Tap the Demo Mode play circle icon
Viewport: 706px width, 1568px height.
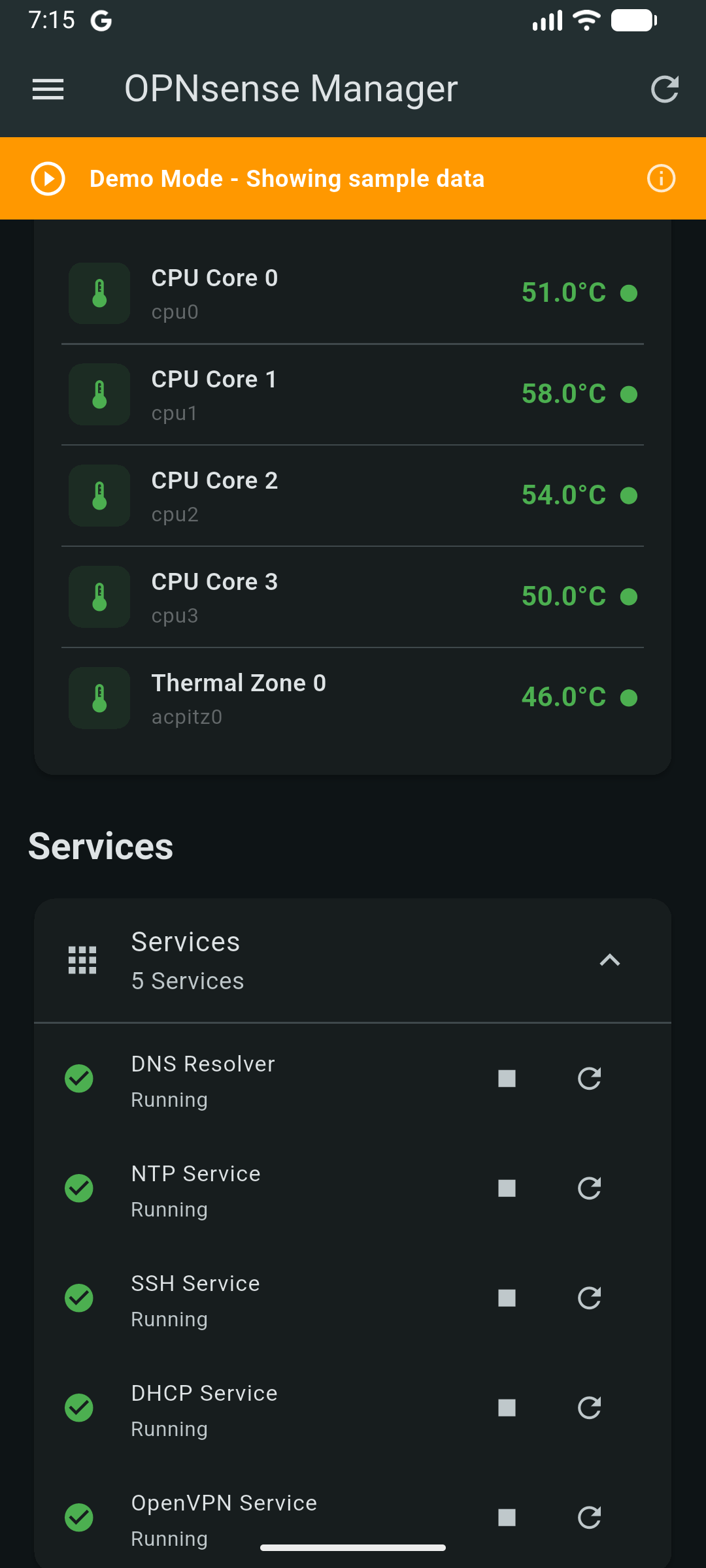coord(48,178)
